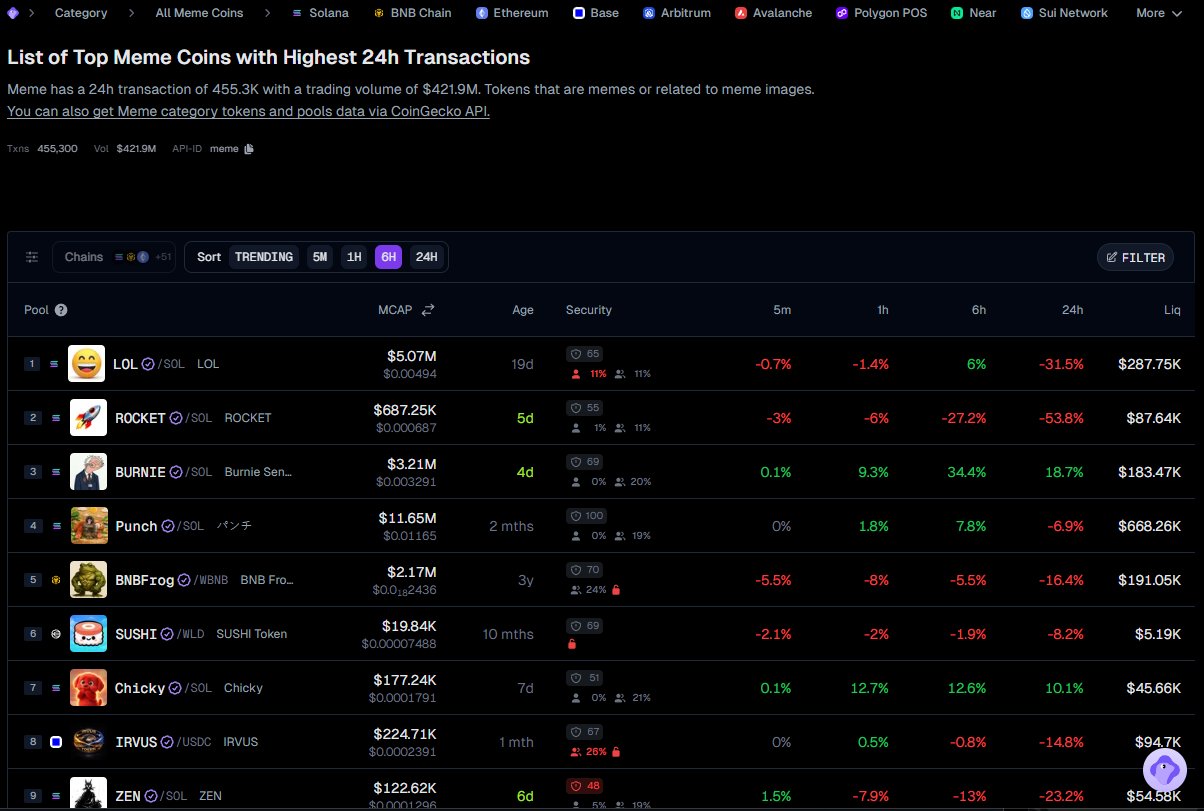Click the LOL coin emoji icon
Viewport: 1204px width, 811px height.
coord(87,364)
